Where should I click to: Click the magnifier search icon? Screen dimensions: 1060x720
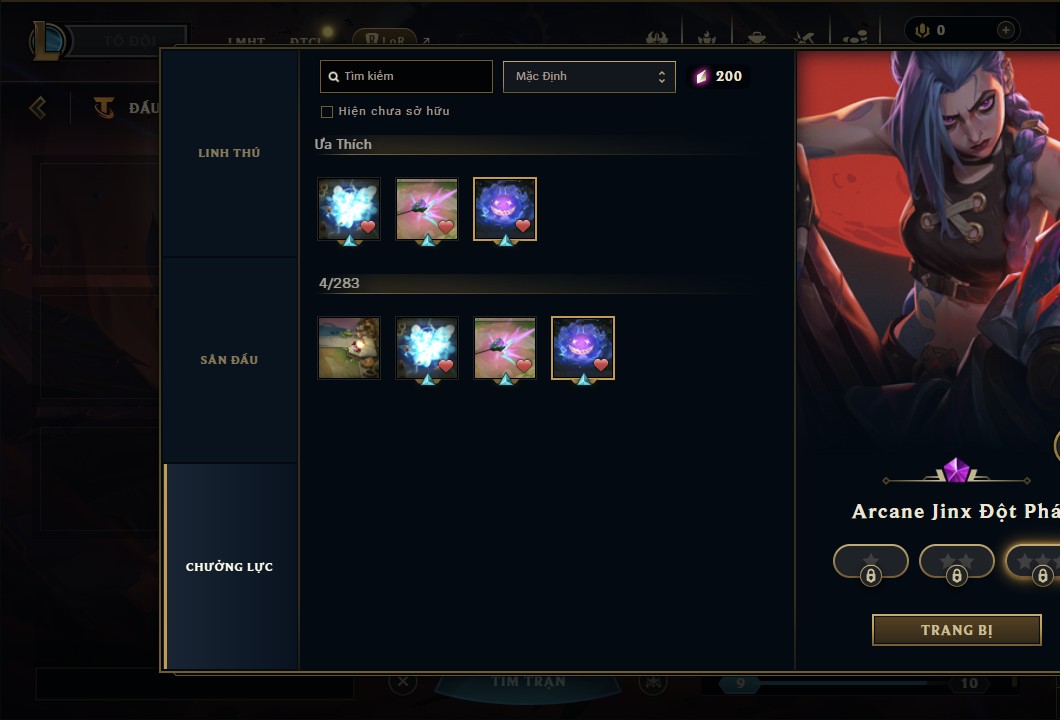coord(333,76)
